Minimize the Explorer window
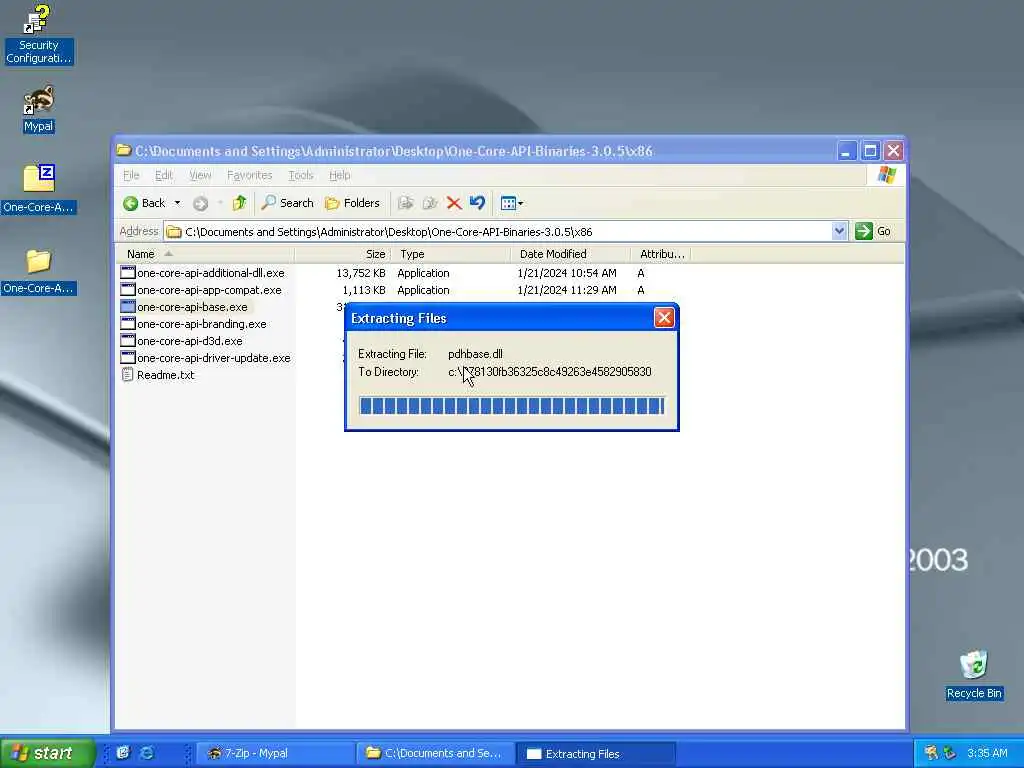 [846, 151]
